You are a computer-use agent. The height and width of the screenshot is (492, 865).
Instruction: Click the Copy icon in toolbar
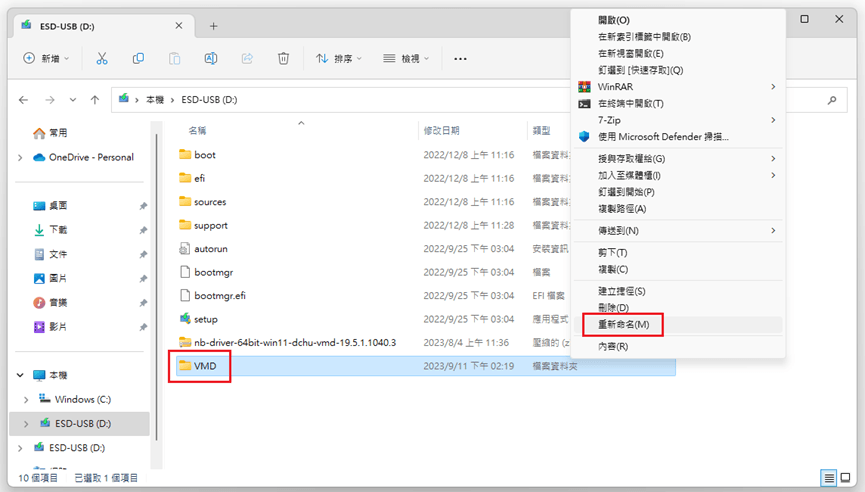138,59
